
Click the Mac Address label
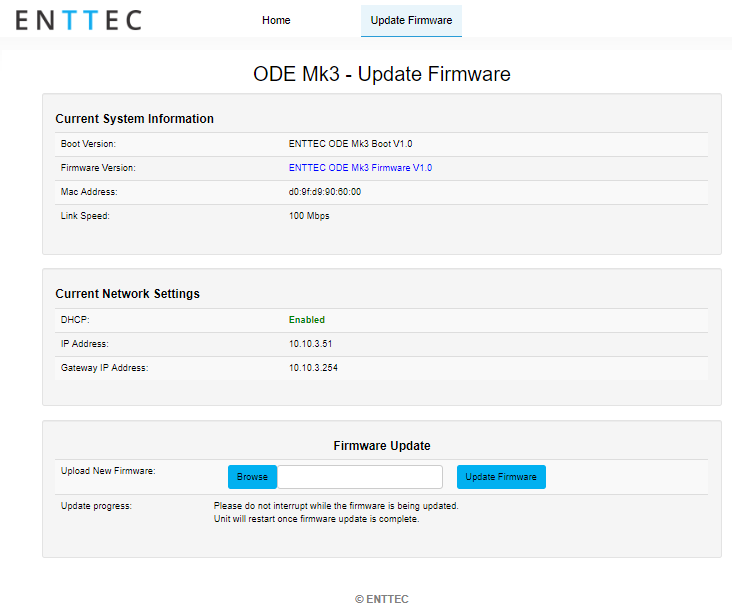pos(89,192)
